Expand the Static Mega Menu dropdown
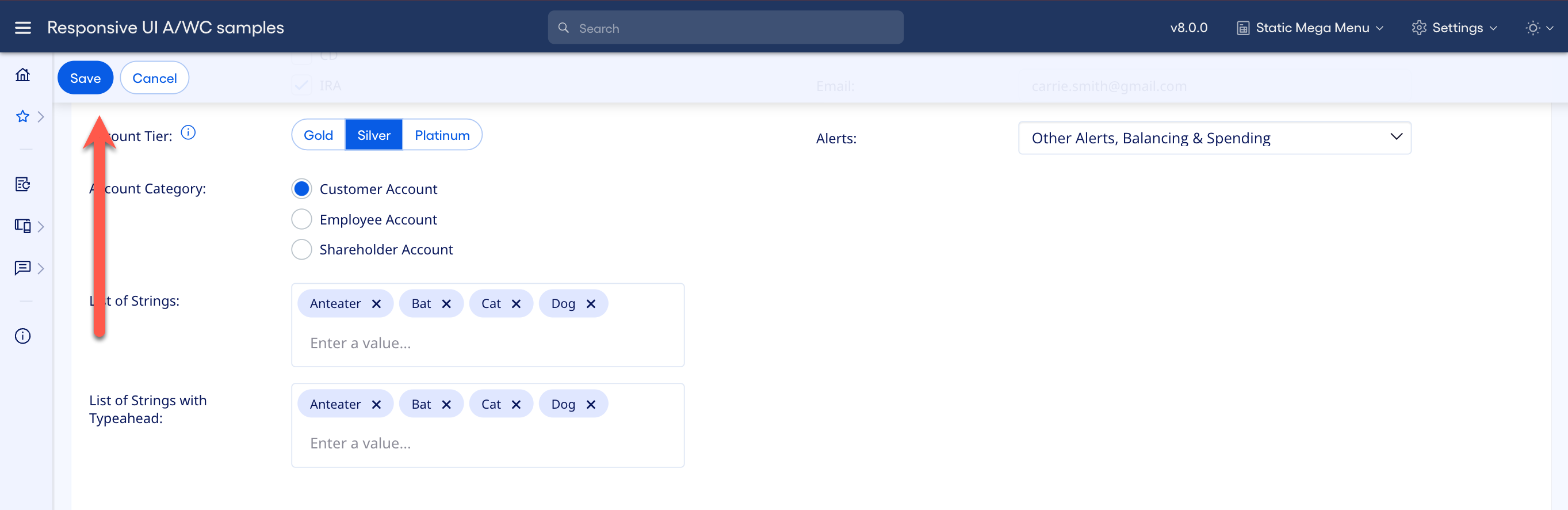 (x=1310, y=28)
